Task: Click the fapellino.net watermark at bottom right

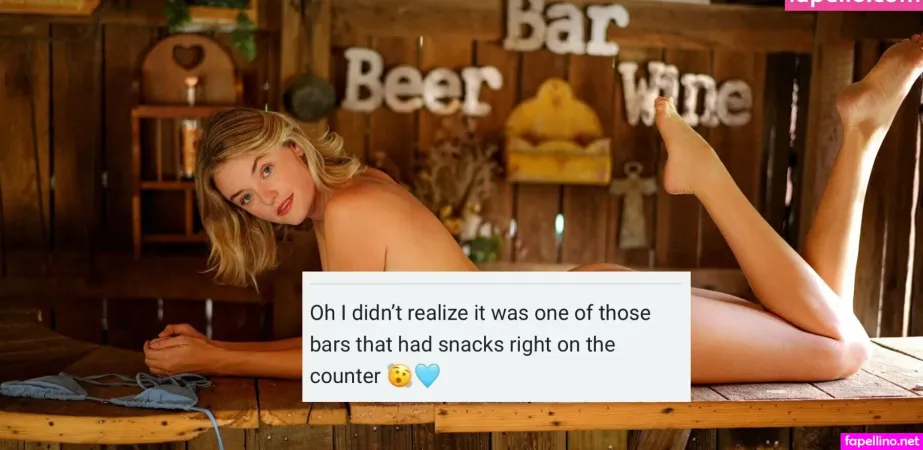Action: tap(881, 441)
